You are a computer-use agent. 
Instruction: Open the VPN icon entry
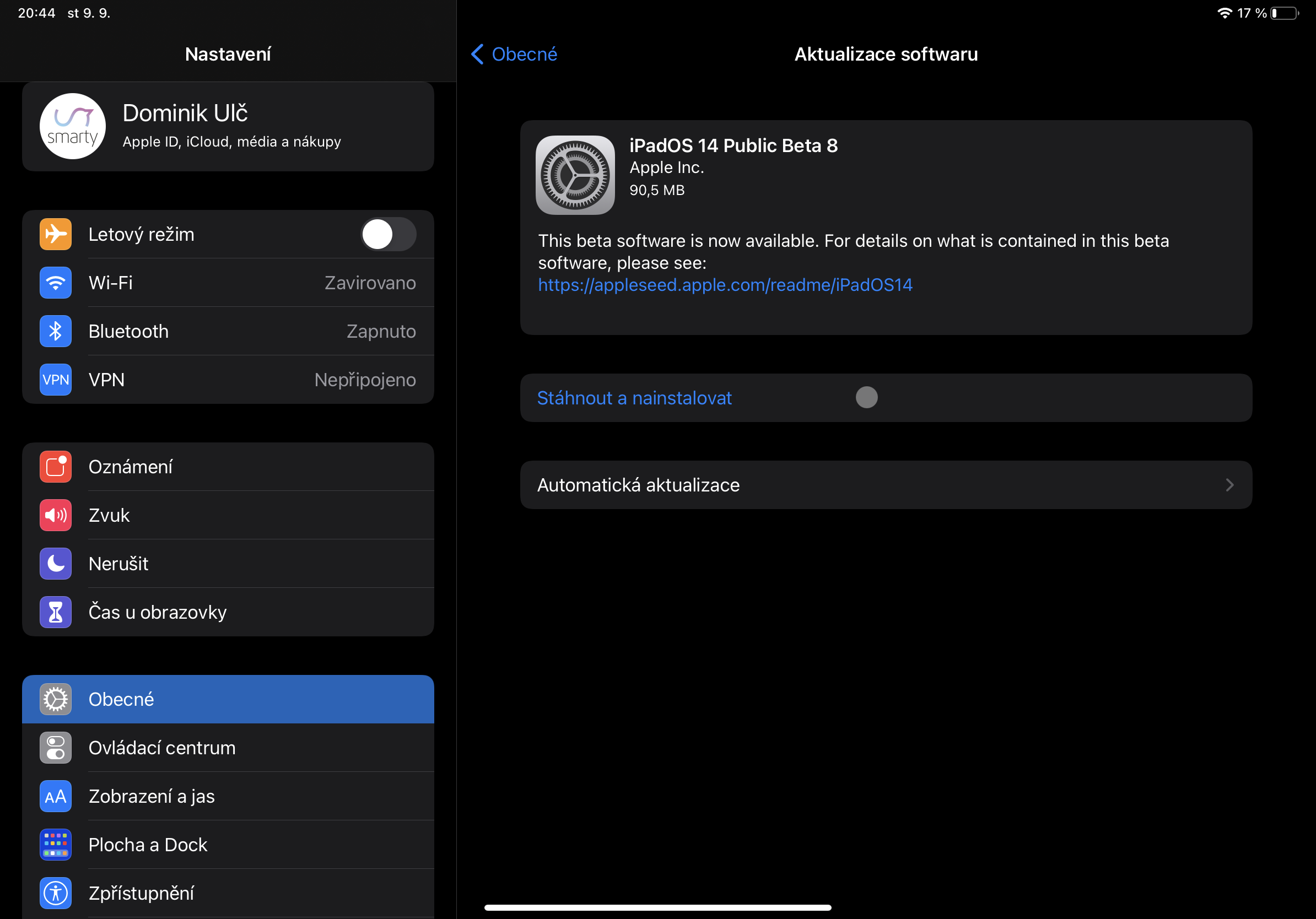click(56, 380)
